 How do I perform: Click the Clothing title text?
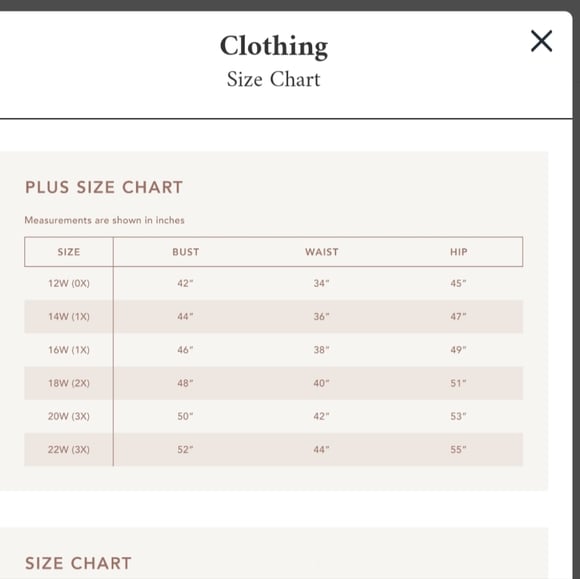click(x=274, y=46)
